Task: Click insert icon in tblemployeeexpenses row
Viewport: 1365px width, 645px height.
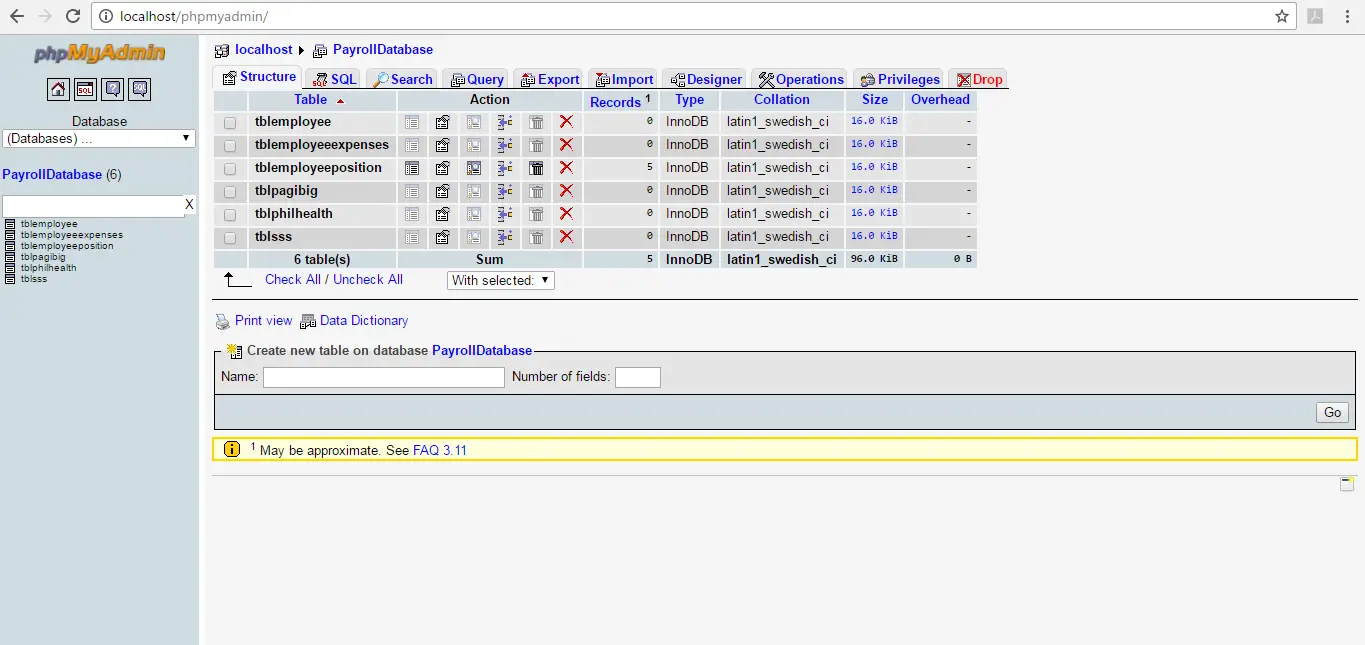Action: tap(505, 145)
